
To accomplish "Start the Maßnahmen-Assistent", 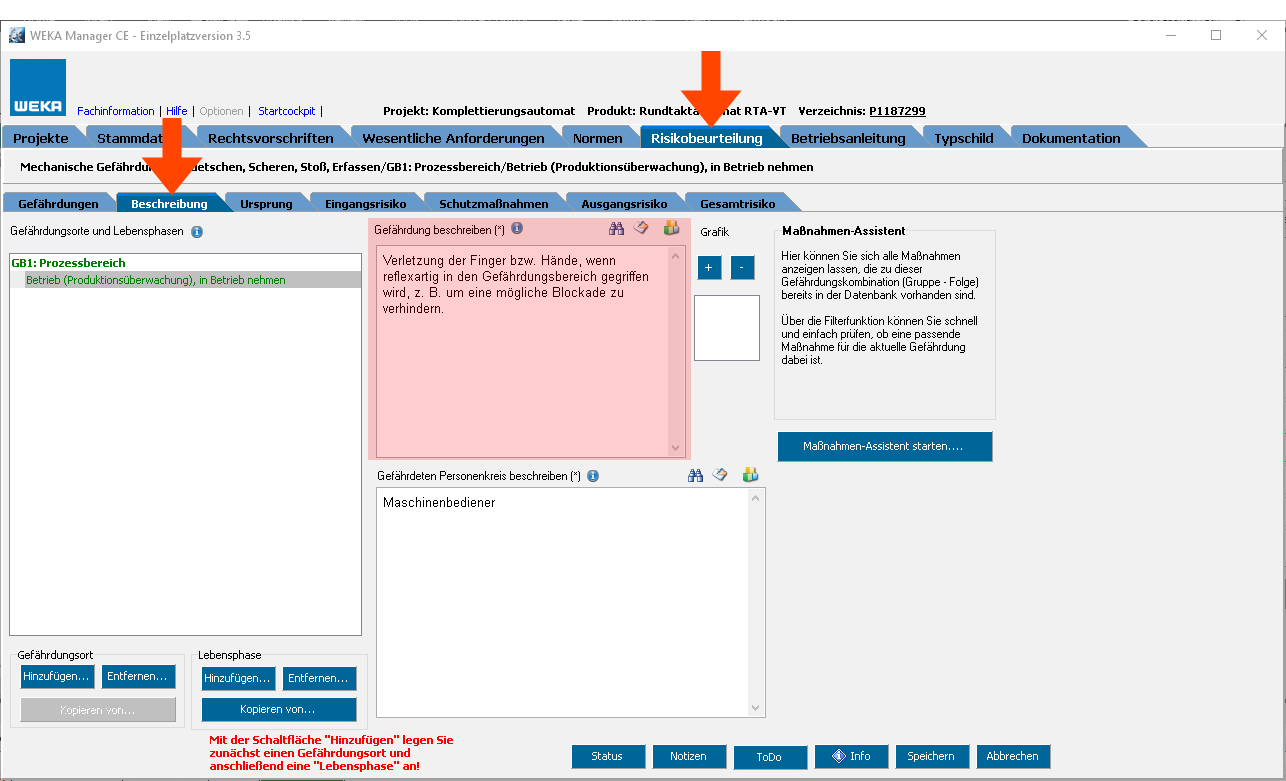I will click(884, 446).
